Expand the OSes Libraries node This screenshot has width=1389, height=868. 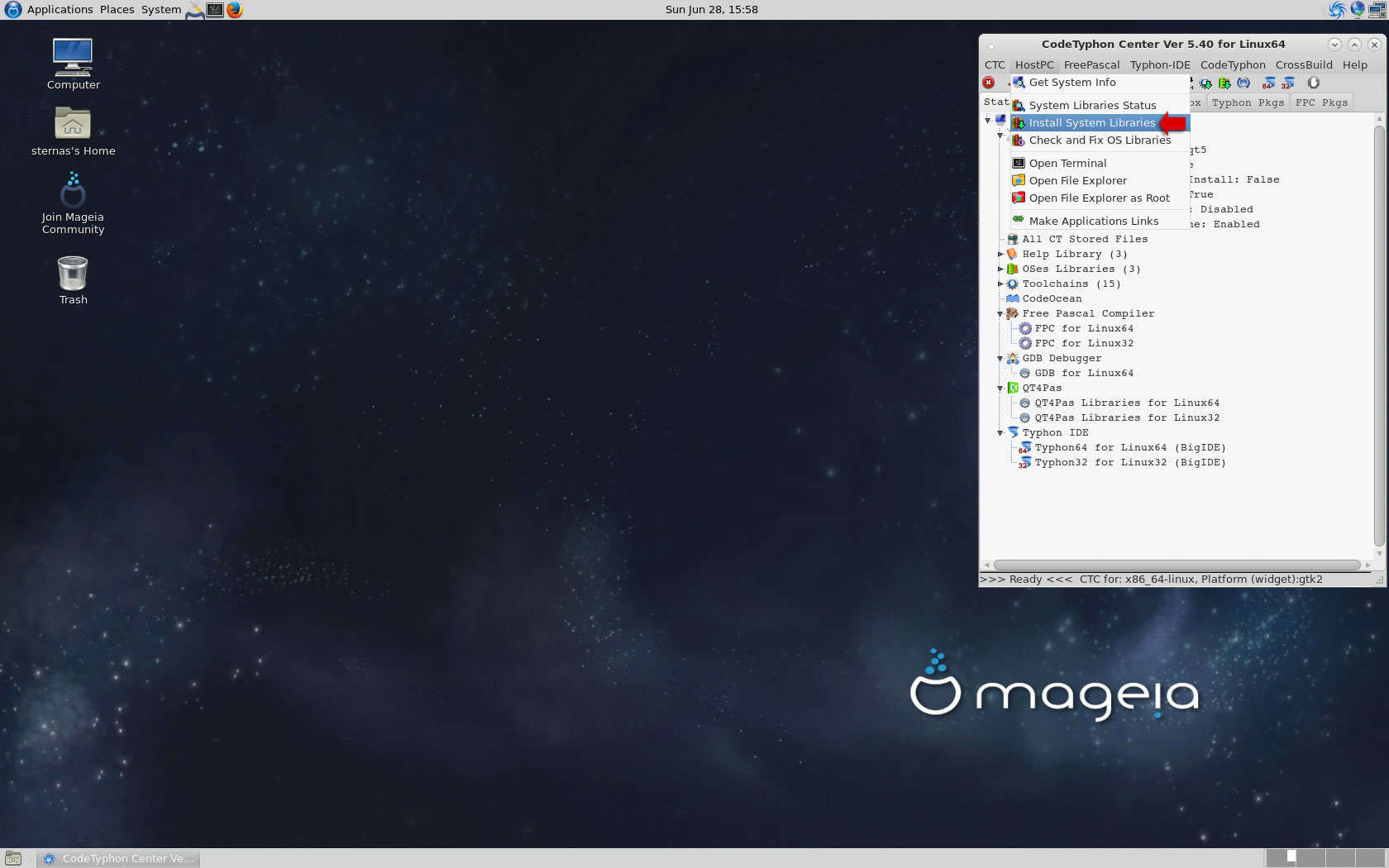pos(1000,269)
